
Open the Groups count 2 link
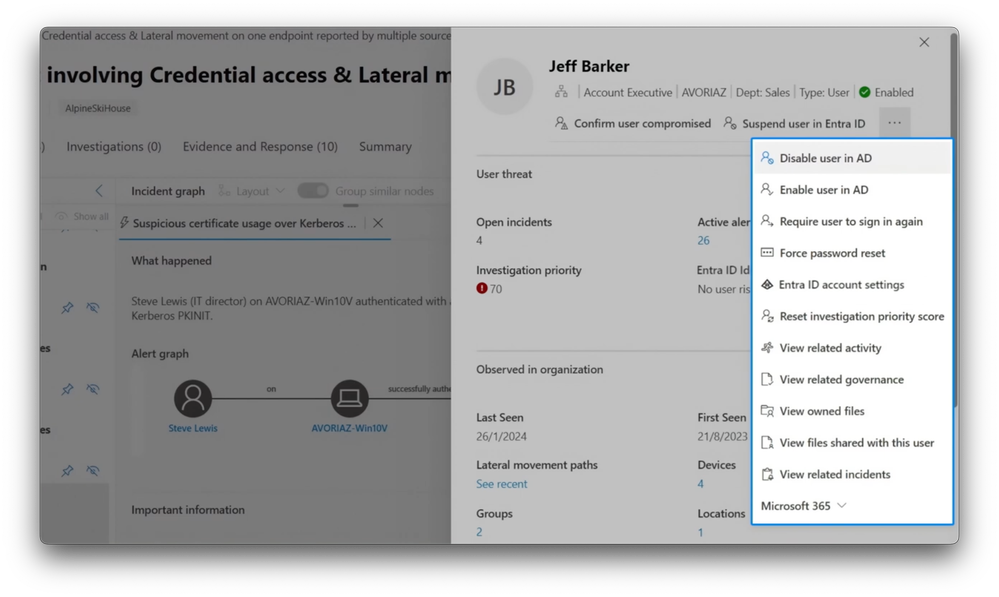click(479, 532)
